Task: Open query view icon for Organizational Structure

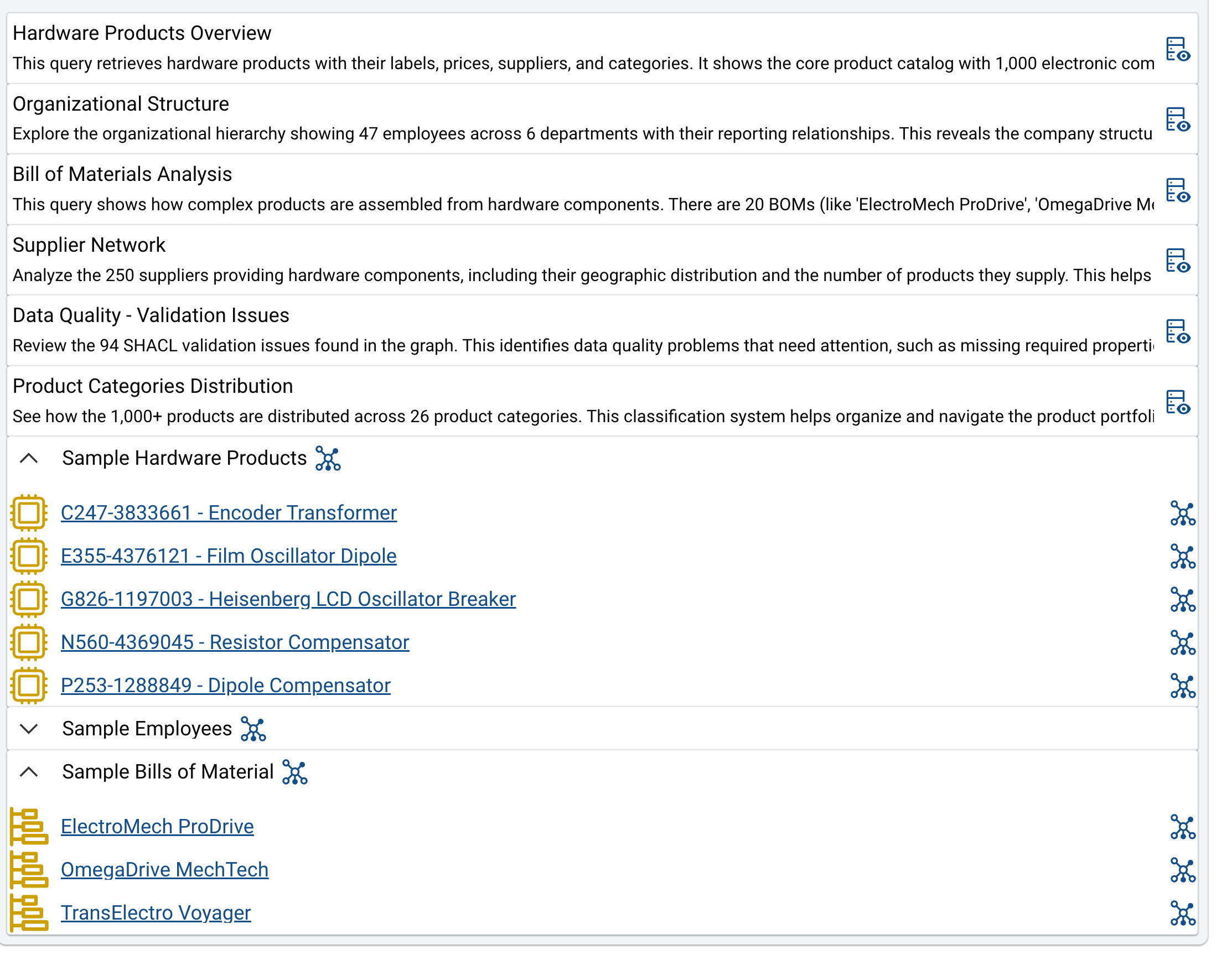Action: click(1177, 120)
